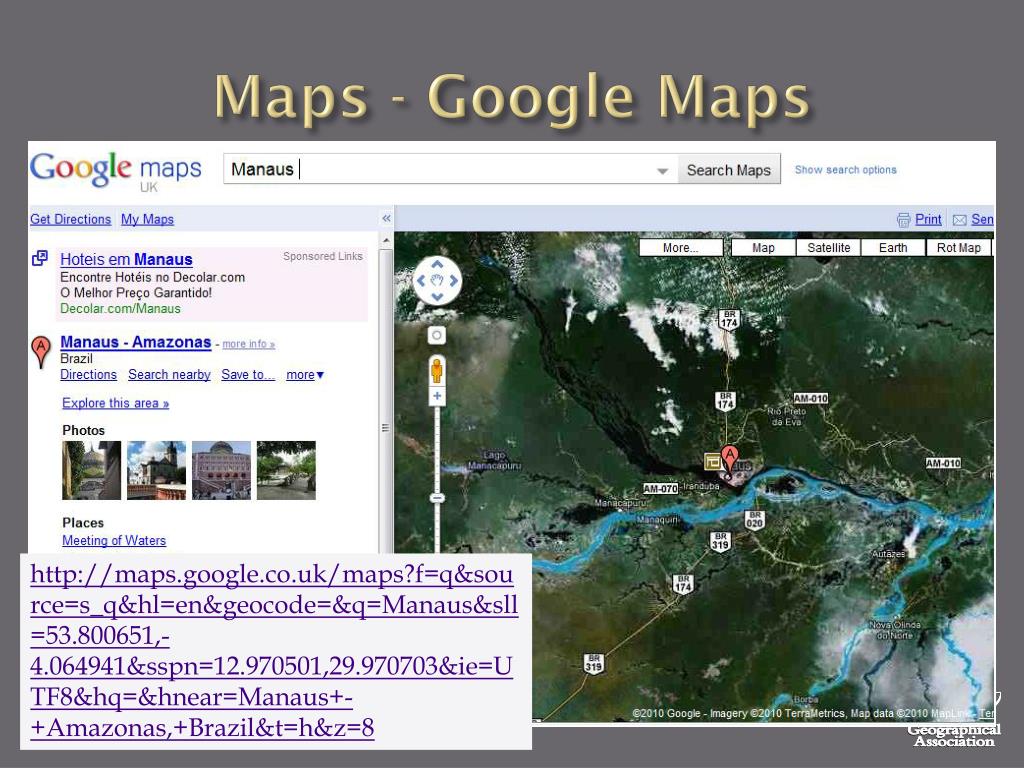Open the first Manaus photo thumbnail

(91, 470)
